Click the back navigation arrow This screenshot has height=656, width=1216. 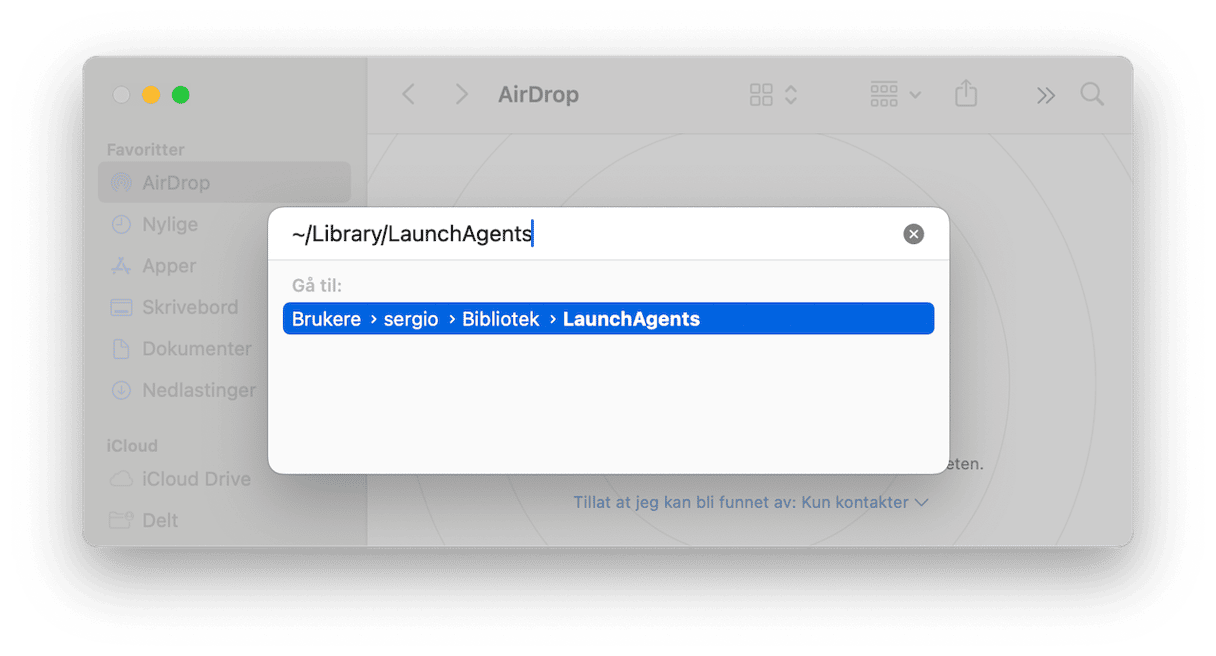point(408,94)
